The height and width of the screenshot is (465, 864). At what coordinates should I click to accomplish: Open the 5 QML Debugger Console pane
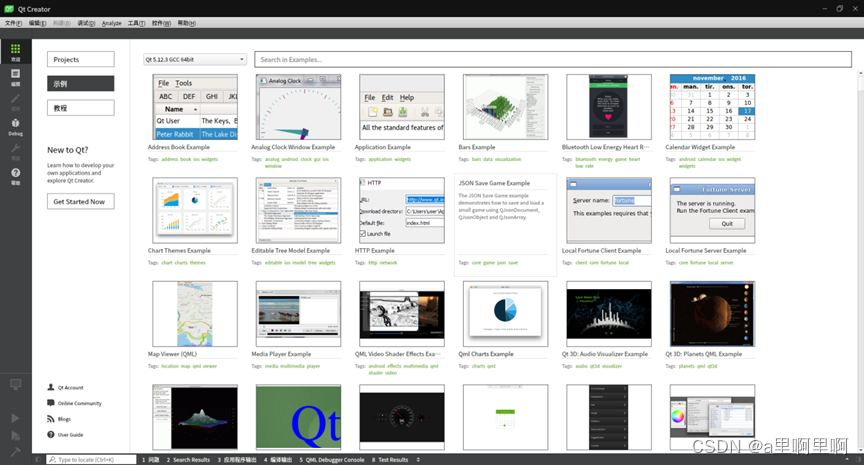(332, 459)
